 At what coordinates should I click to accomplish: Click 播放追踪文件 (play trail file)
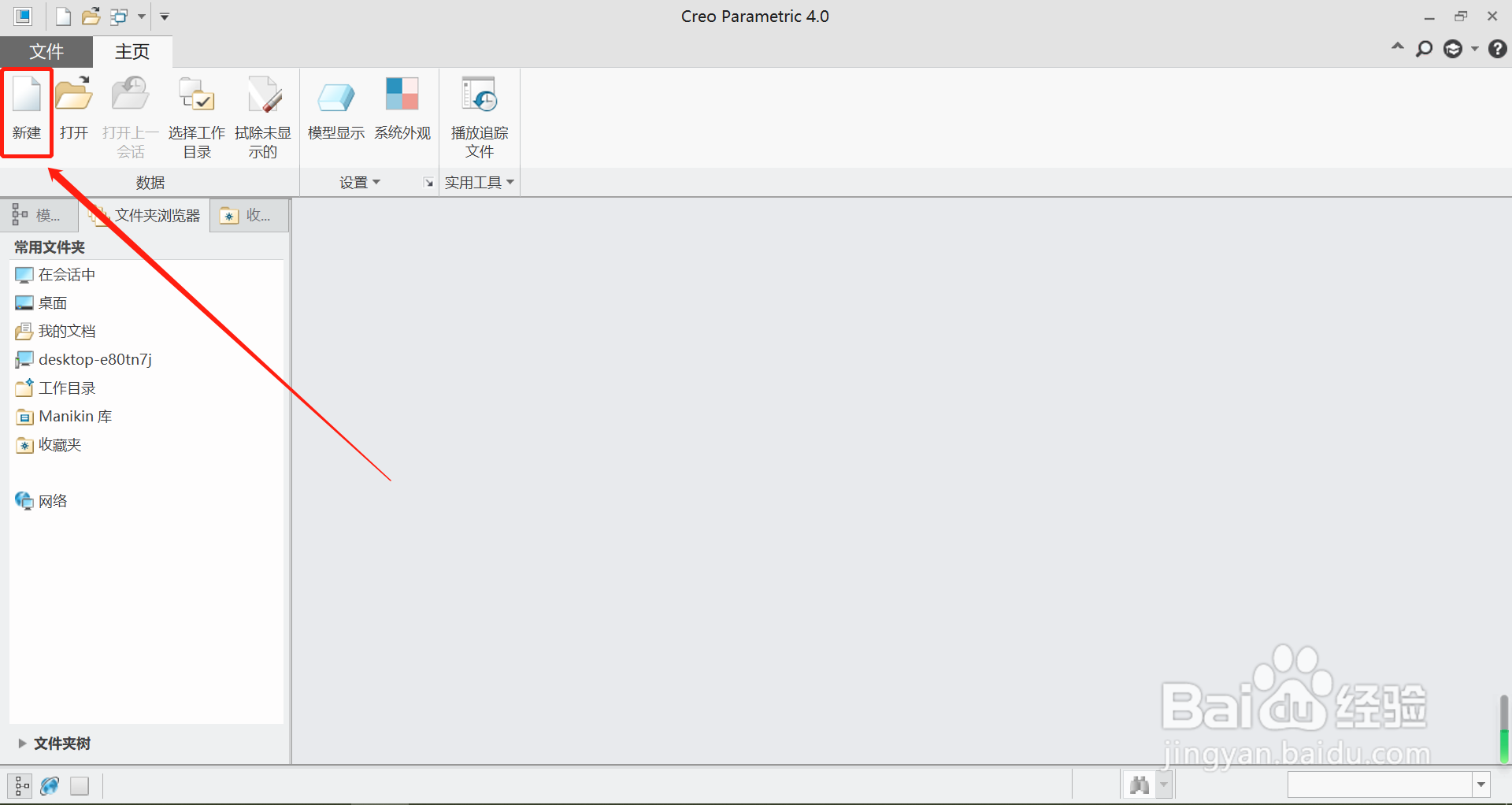click(480, 117)
